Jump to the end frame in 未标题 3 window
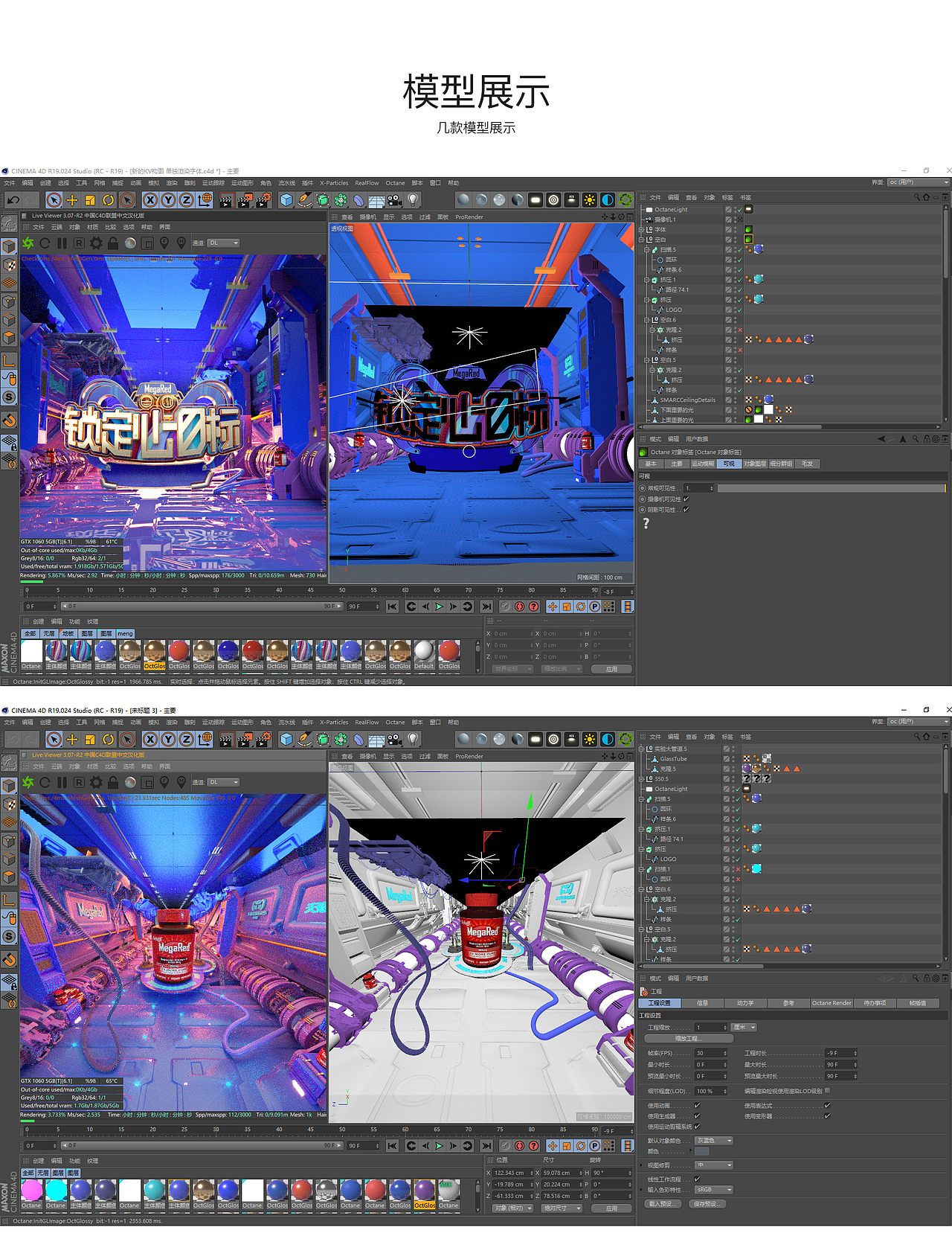This screenshot has width=952, height=1236. (x=486, y=1146)
